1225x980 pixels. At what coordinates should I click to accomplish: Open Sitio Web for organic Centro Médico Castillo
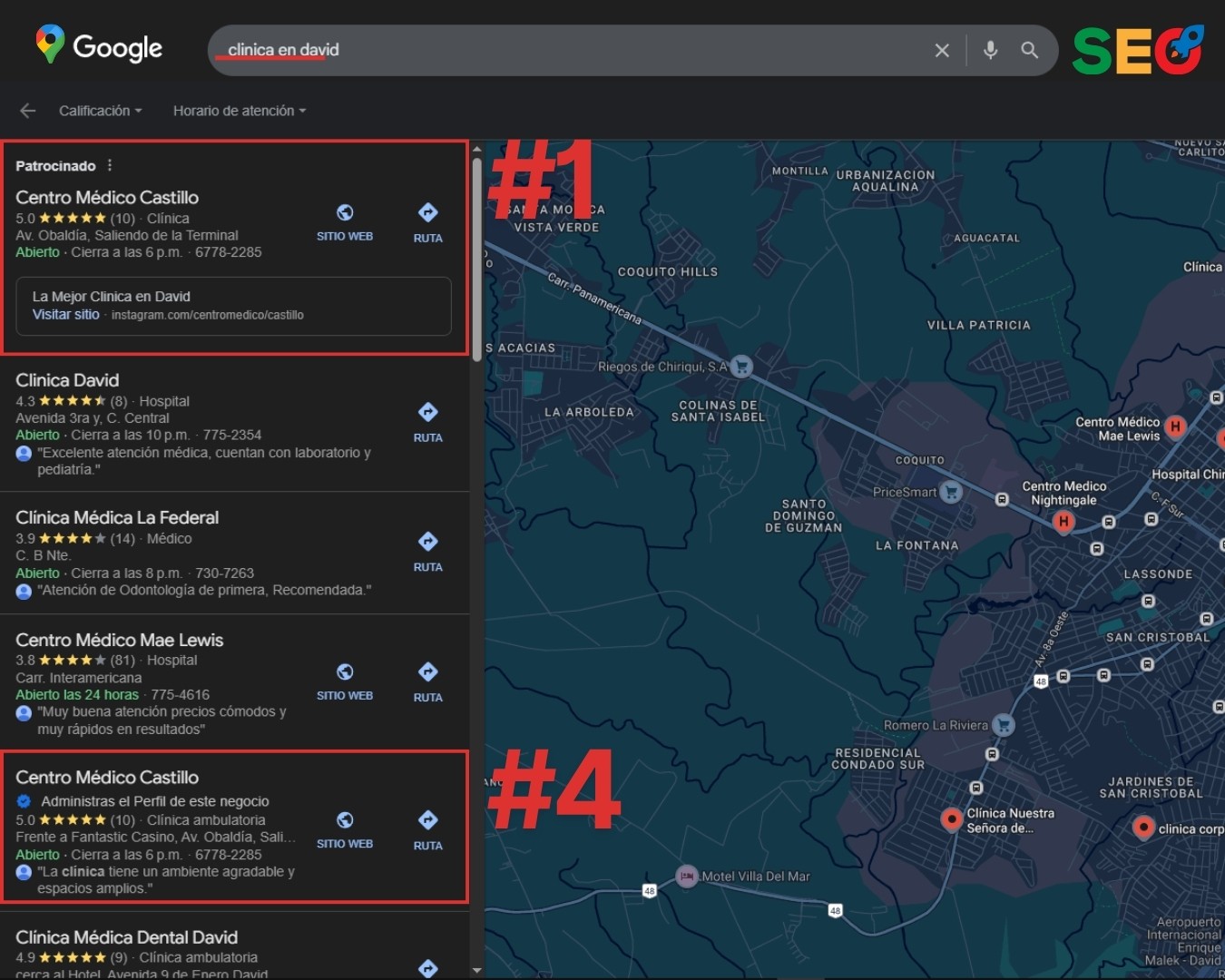click(345, 830)
